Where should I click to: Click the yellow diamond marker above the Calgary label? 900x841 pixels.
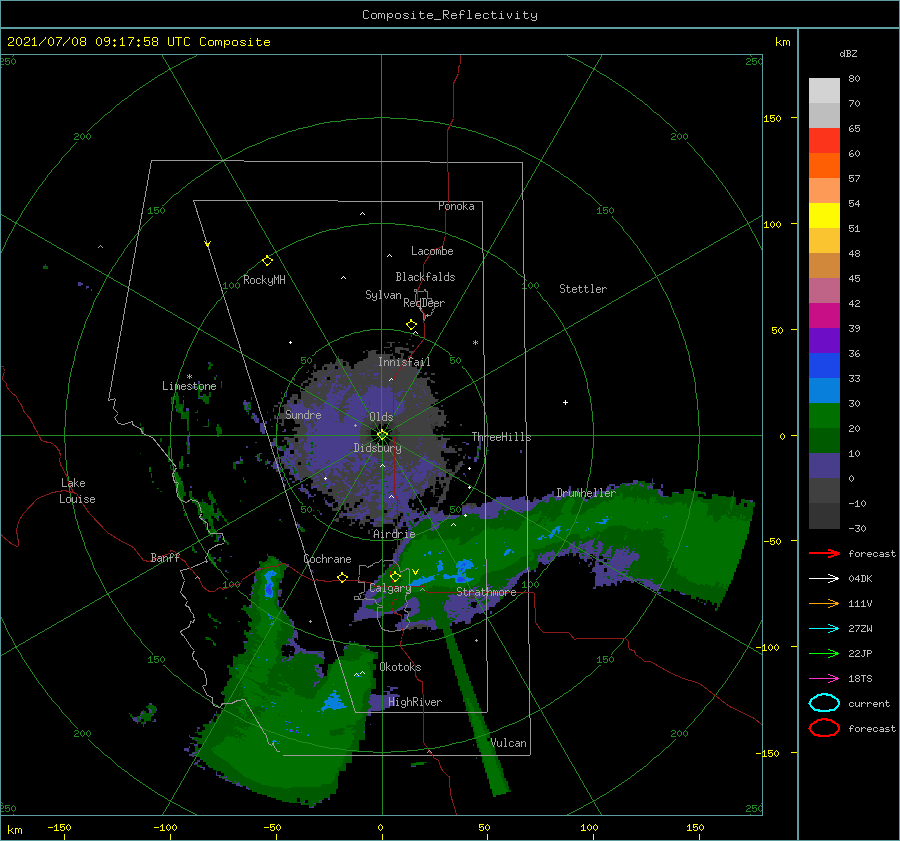(x=395, y=576)
